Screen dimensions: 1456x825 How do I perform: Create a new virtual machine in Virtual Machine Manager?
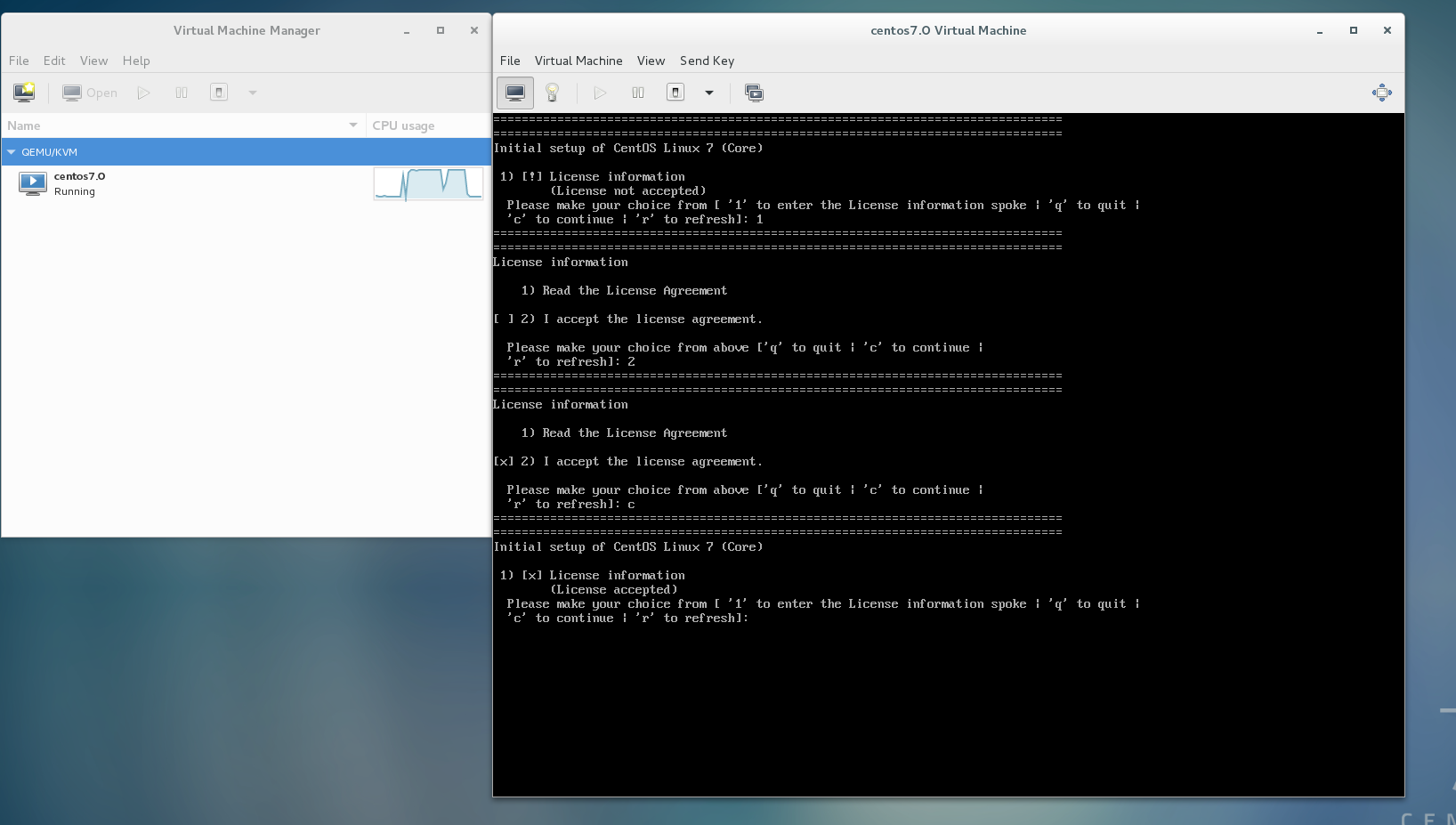pos(24,92)
